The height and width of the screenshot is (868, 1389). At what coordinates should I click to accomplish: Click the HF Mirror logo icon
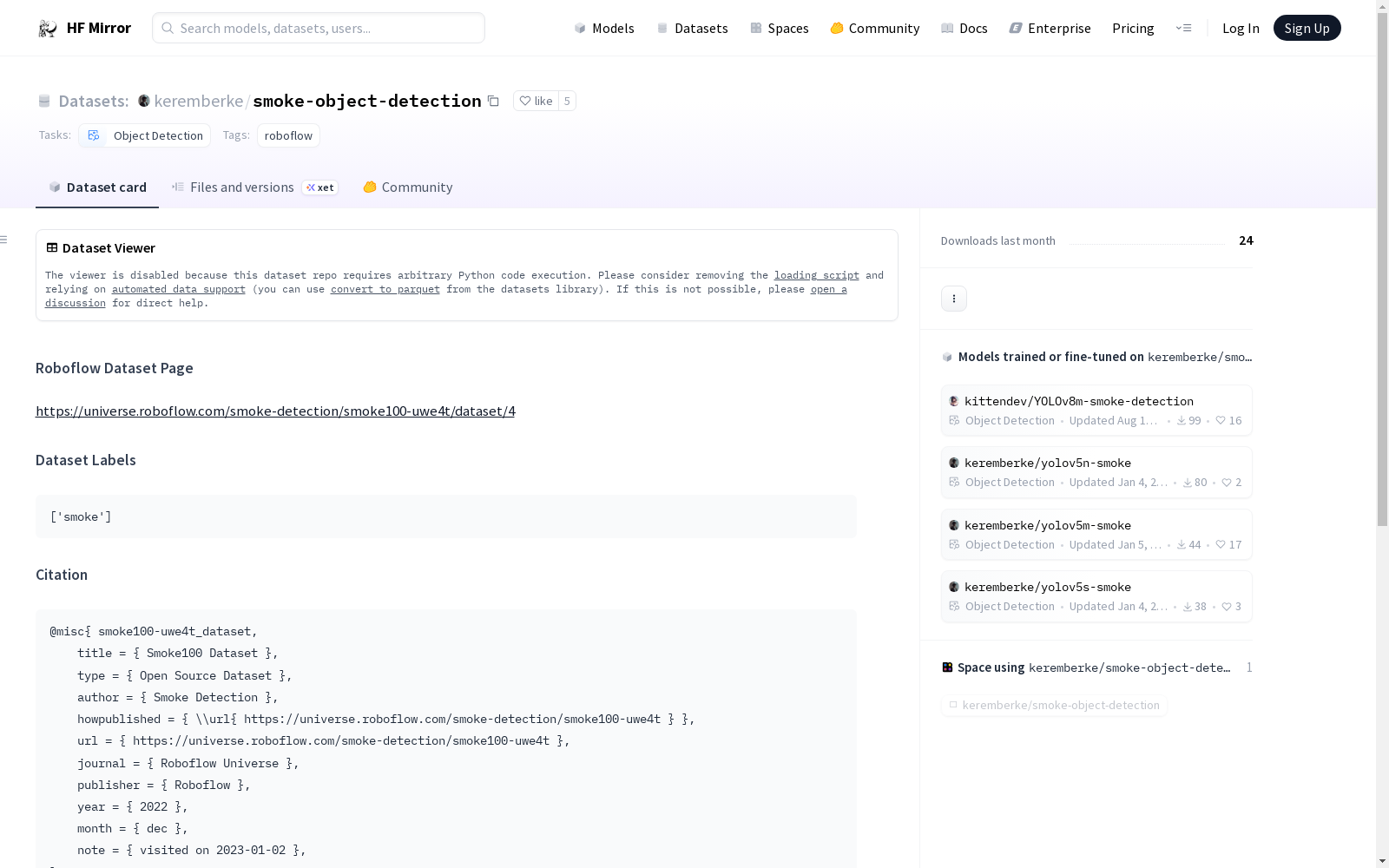[x=48, y=29]
